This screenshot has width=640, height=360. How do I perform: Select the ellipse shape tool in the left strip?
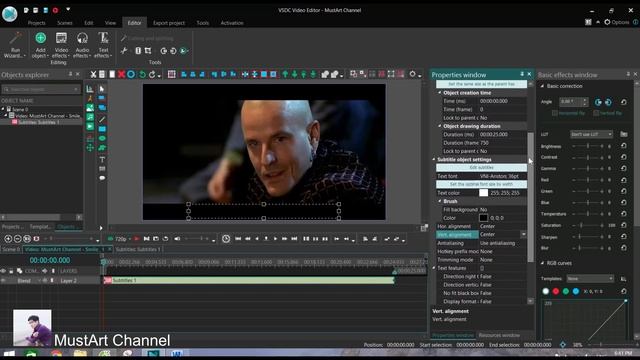[102, 138]
